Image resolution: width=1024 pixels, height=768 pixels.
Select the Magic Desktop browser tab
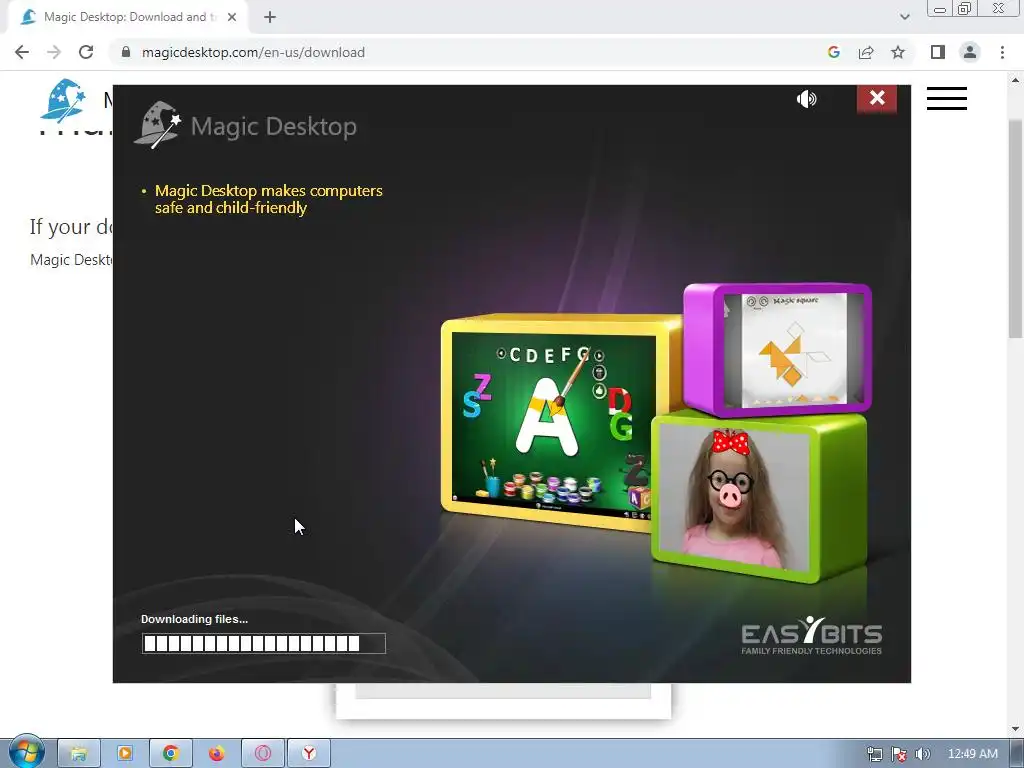coord(127,17)
